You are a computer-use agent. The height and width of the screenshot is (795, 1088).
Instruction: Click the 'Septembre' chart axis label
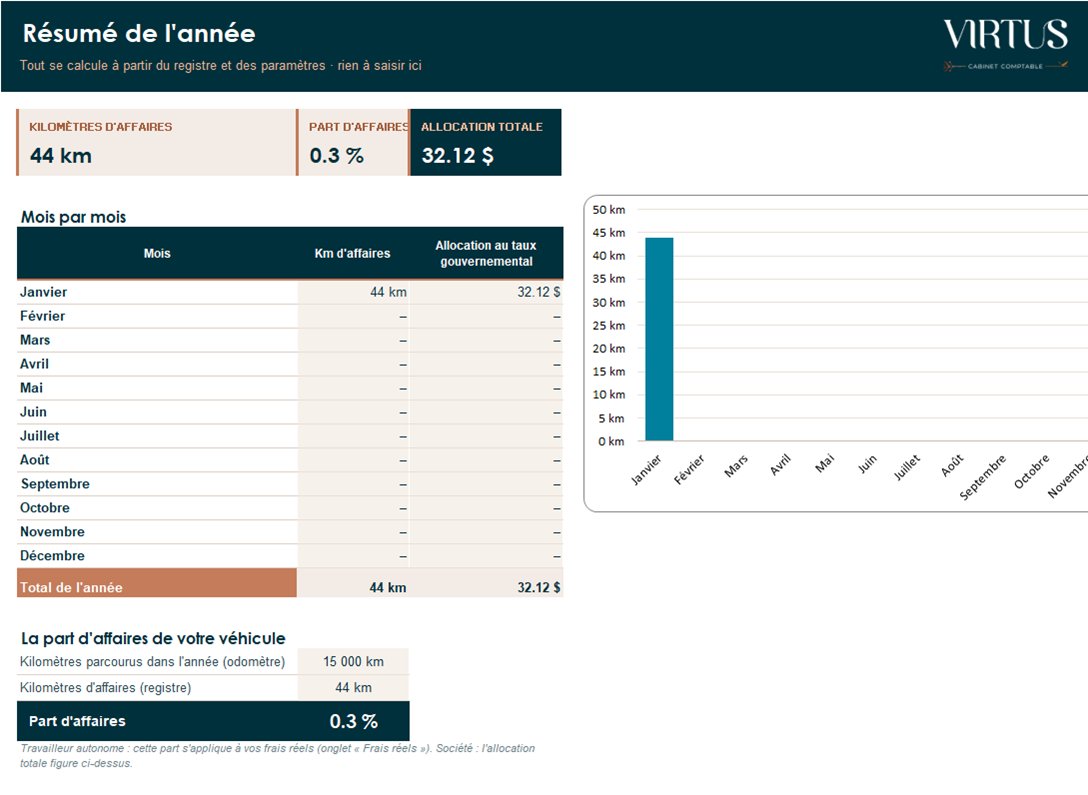click(x=983, y=477)
